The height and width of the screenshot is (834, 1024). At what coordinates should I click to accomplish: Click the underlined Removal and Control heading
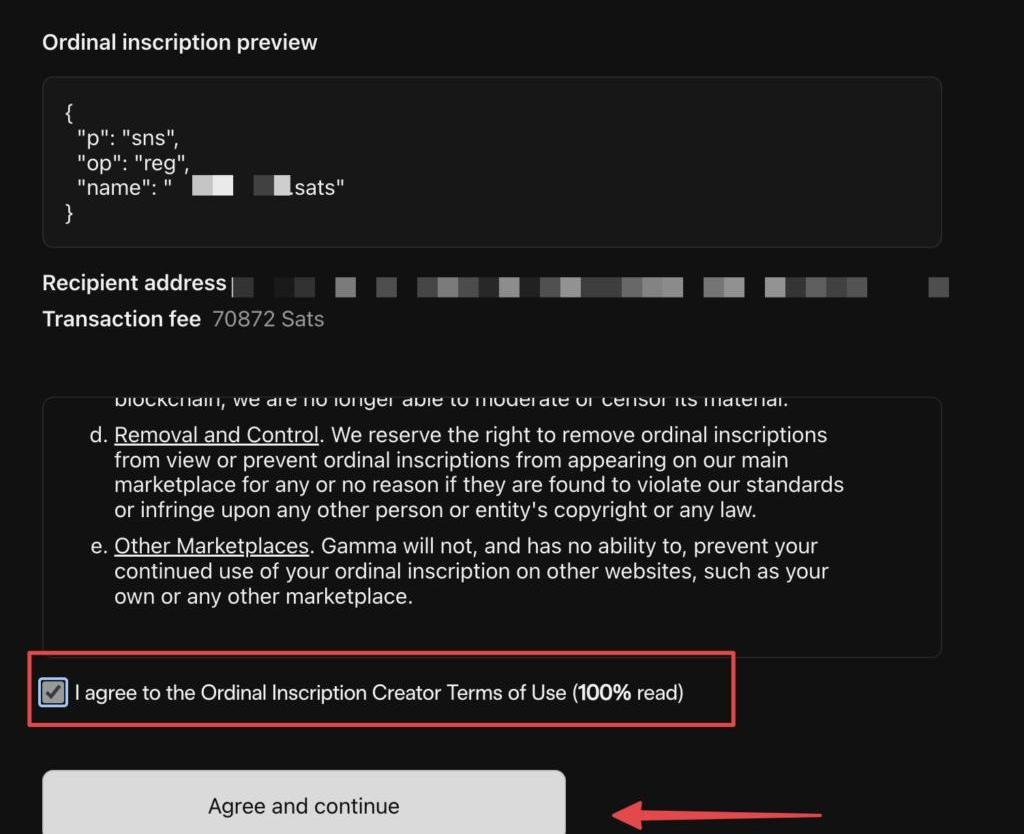tap(216, 436)
